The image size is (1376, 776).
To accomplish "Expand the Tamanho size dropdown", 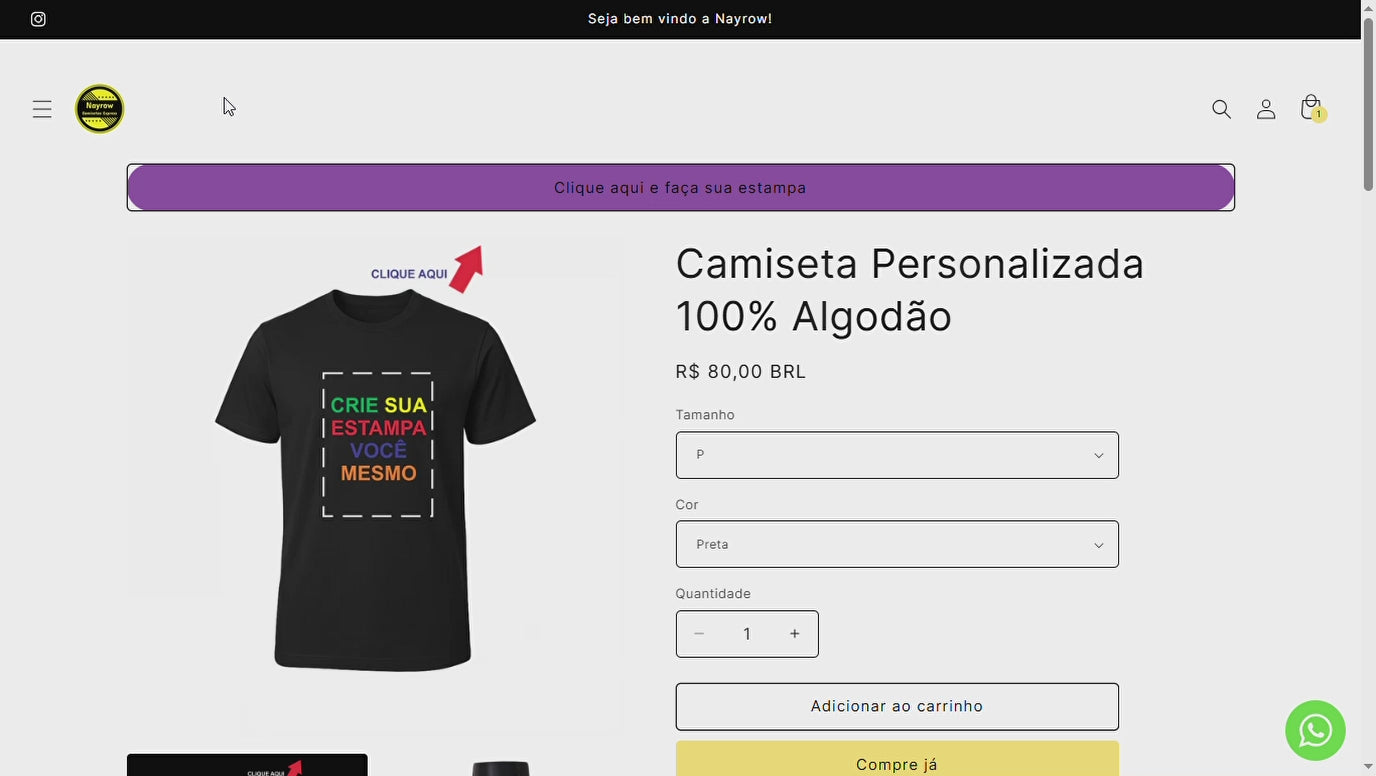I will (x=897, y=455).
